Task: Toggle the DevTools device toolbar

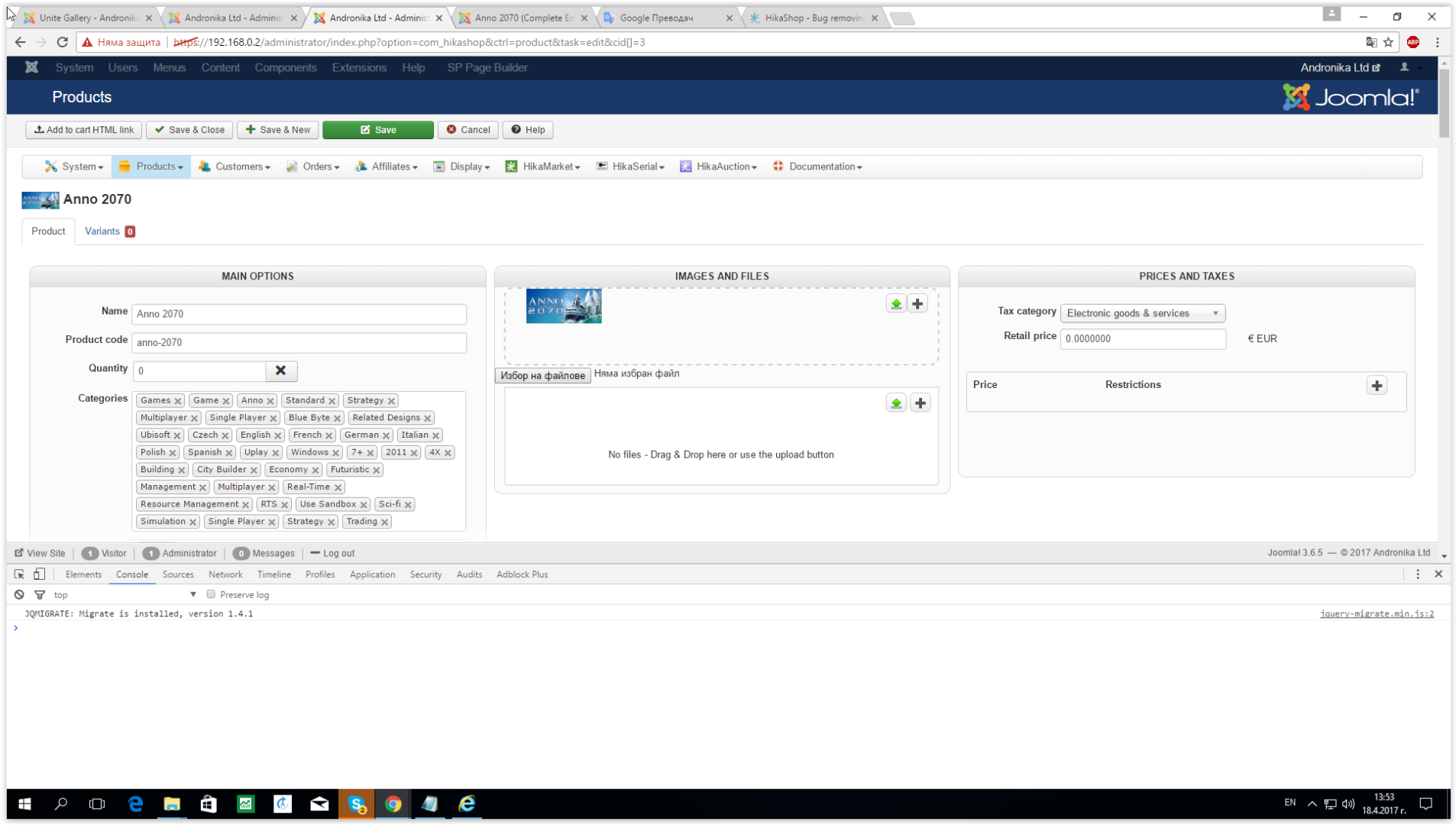Action: pos(39,574)
